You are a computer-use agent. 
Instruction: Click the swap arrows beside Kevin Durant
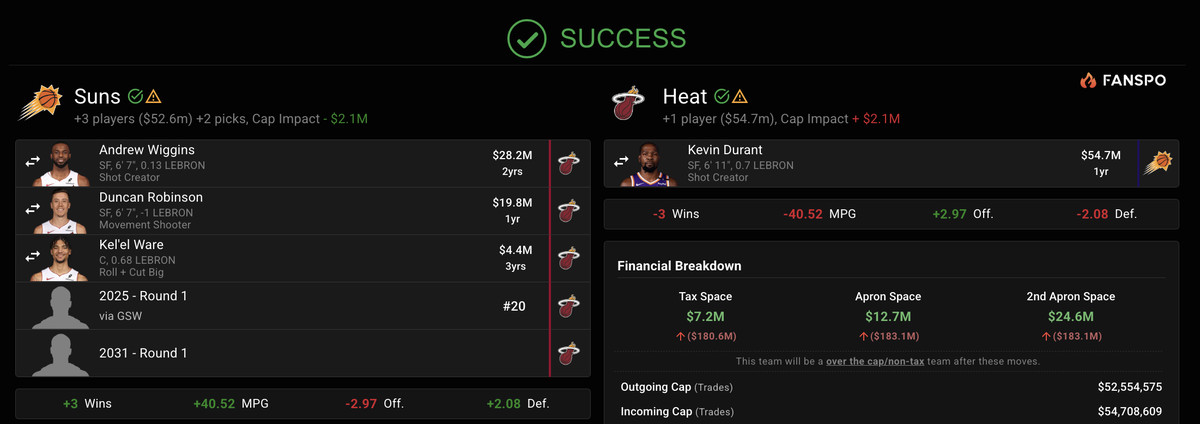coord(621,160)
